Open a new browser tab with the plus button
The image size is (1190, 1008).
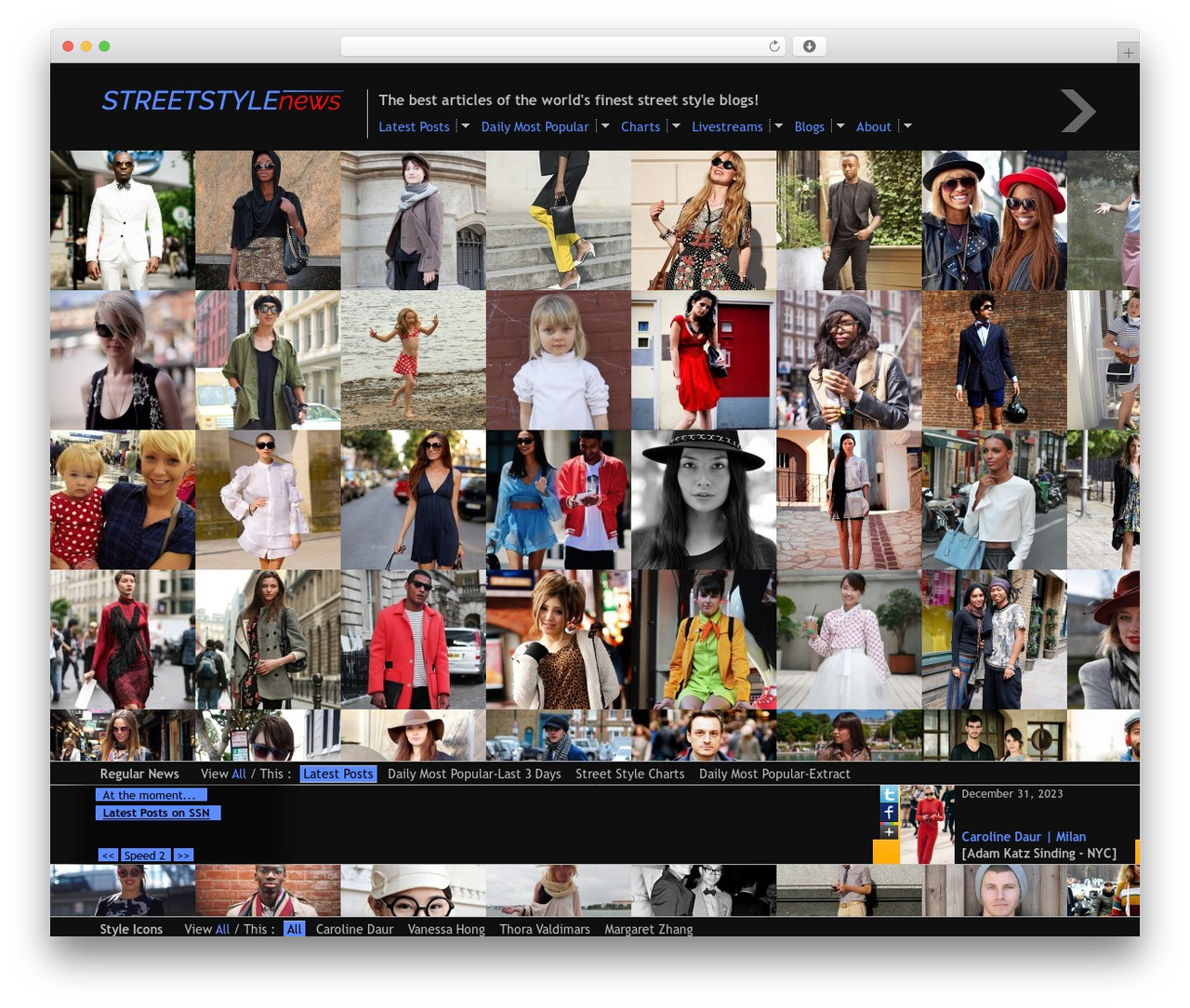1128,53
